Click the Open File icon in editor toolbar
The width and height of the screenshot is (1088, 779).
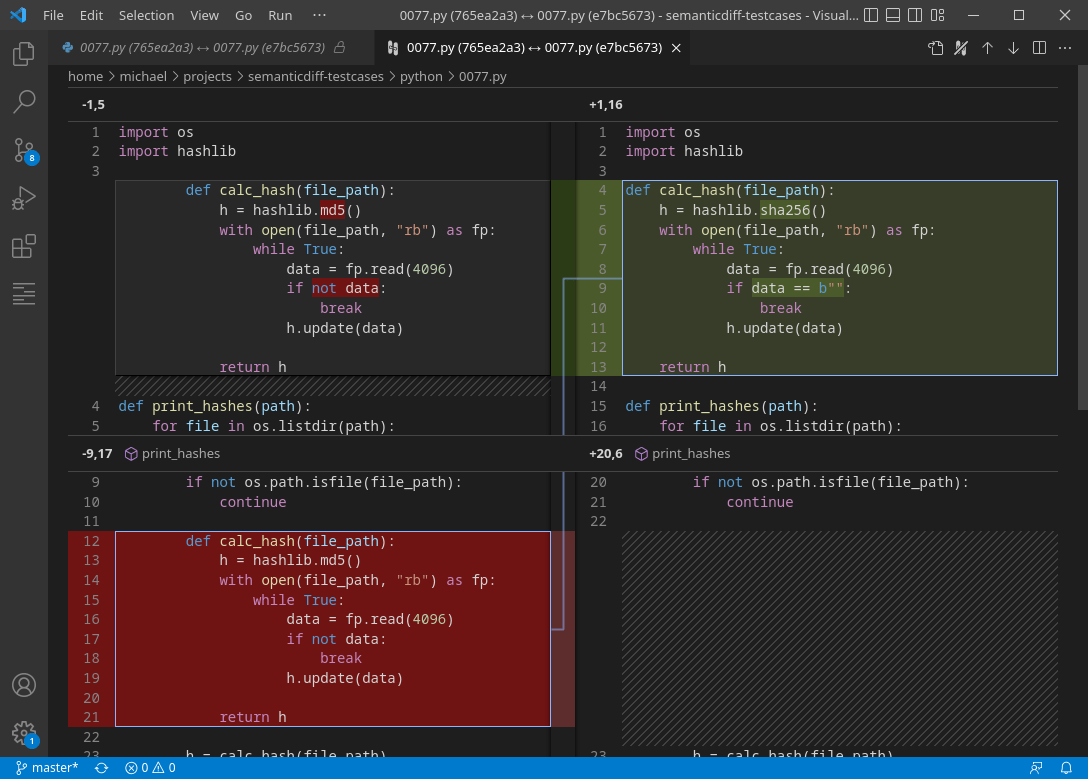click(935, 48)
